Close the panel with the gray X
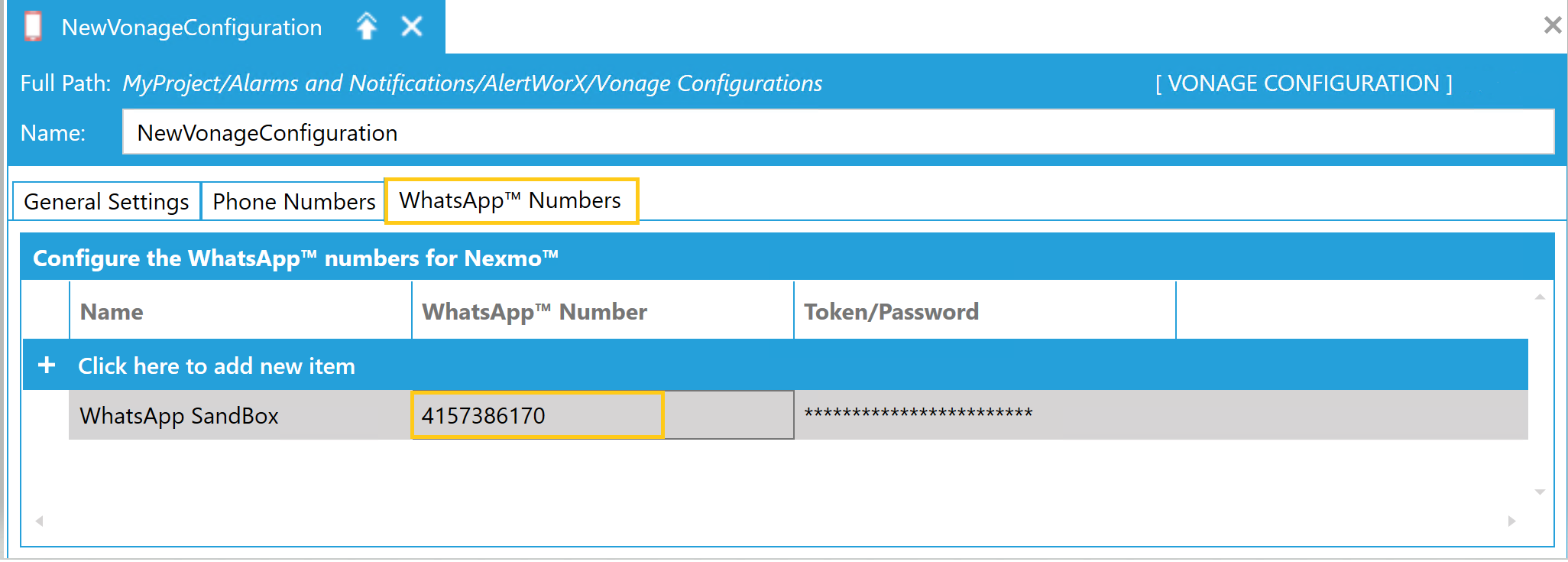 [x=1552, y=25]
